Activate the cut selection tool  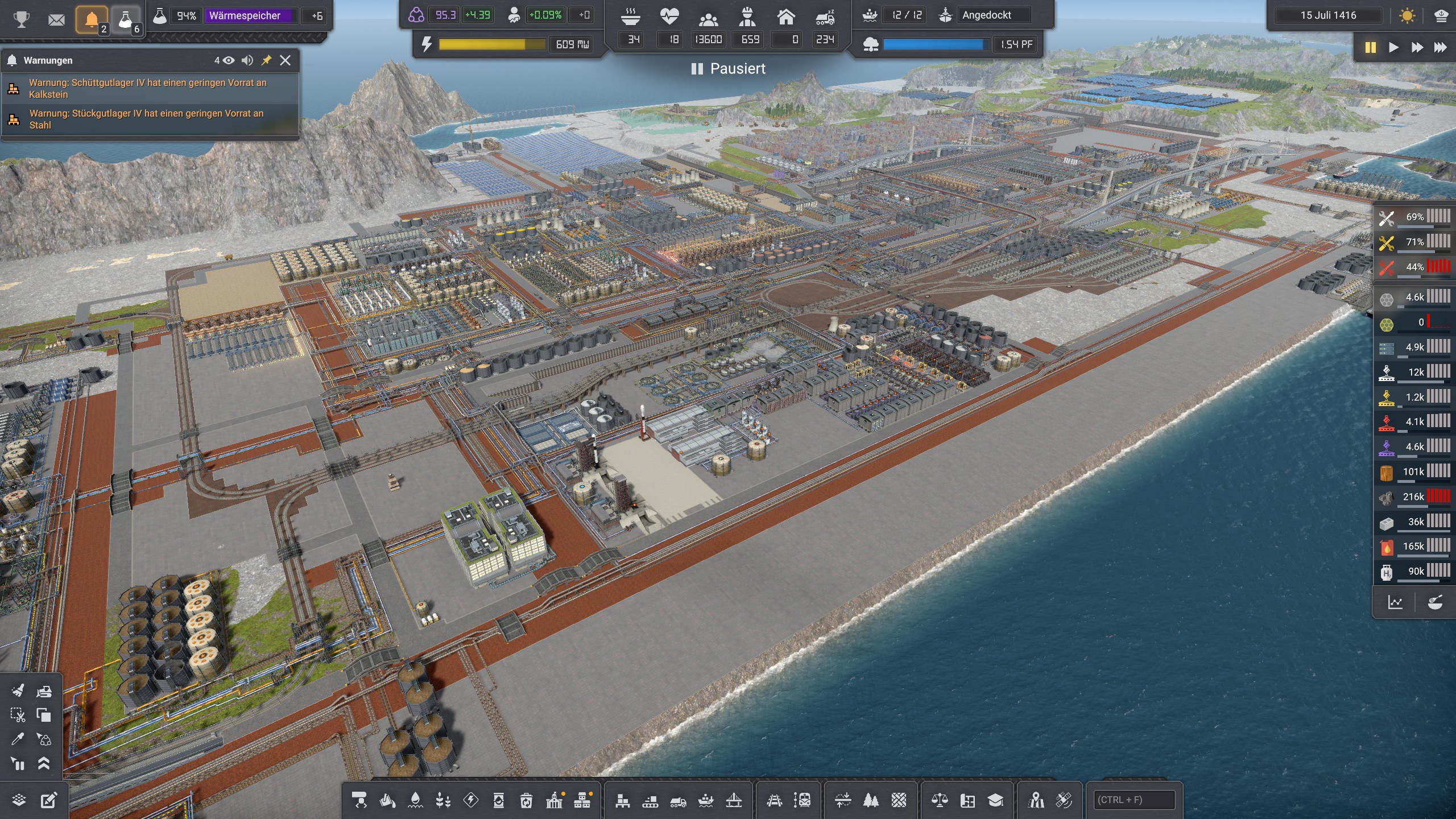(18, 715)
